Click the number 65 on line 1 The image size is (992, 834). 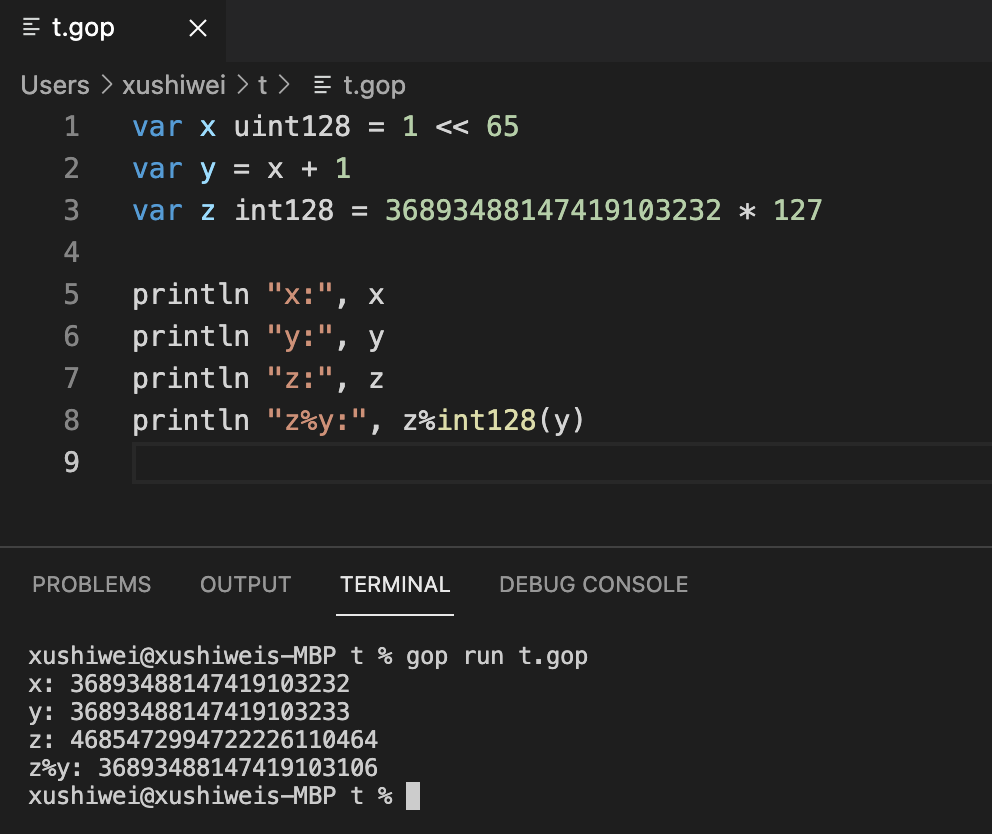pos(502,127)
